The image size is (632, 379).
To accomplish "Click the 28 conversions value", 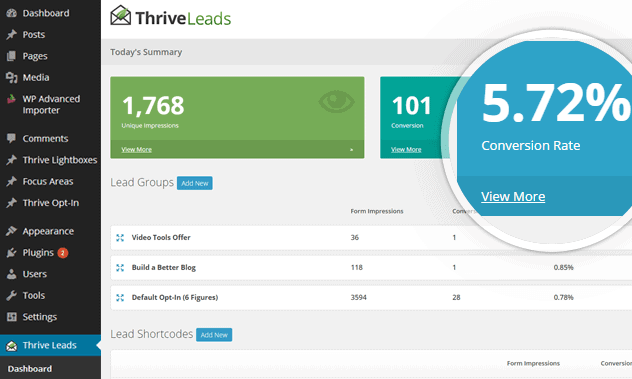I will pos(456,298).
